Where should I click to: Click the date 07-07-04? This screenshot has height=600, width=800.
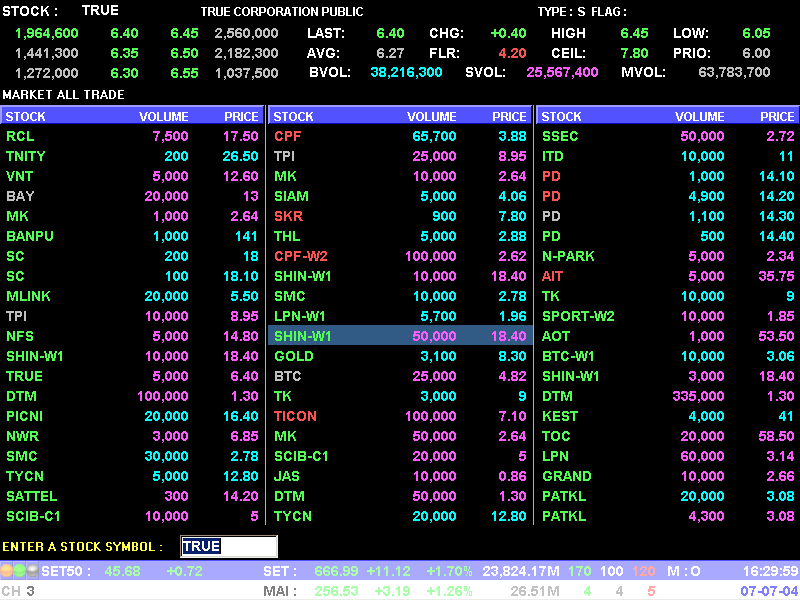coord(769,591)
